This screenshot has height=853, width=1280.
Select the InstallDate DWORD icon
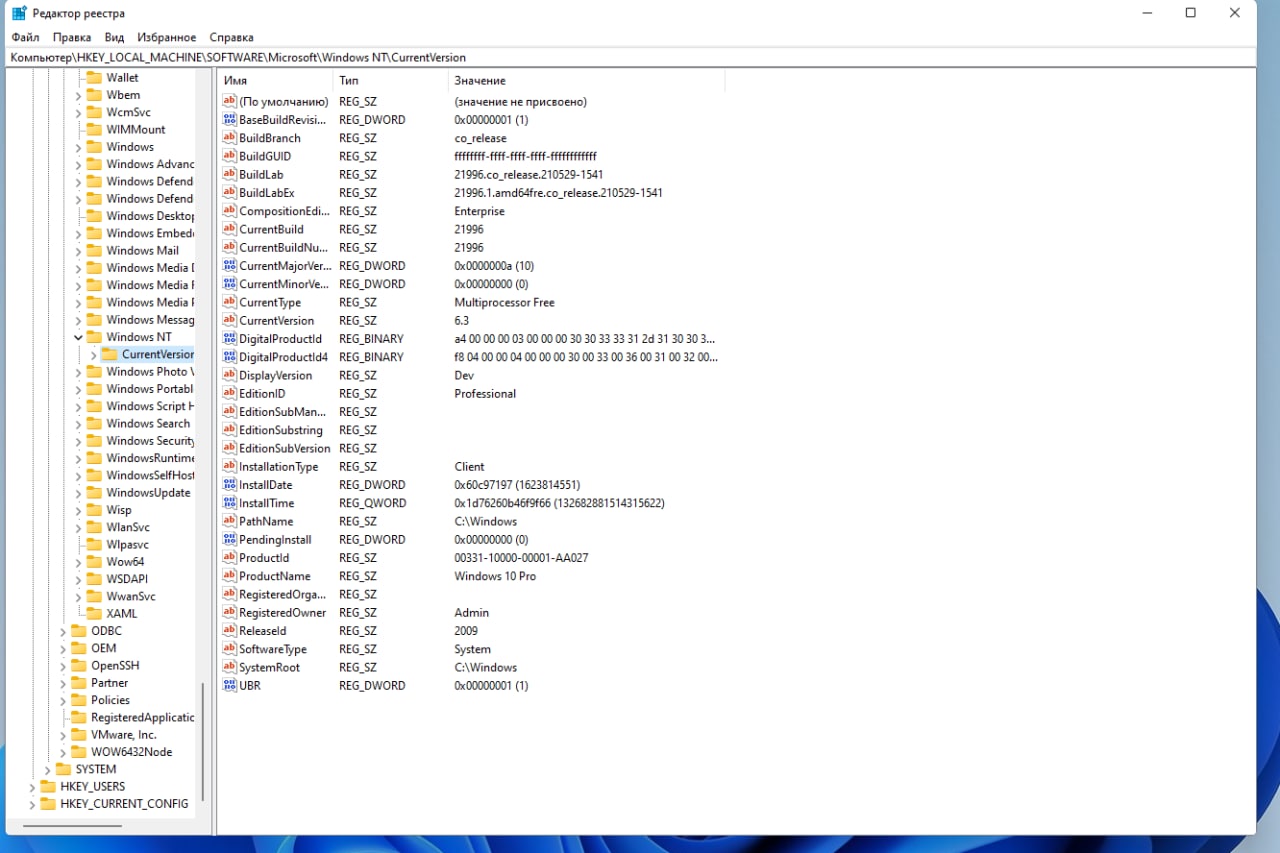[229, 485]
